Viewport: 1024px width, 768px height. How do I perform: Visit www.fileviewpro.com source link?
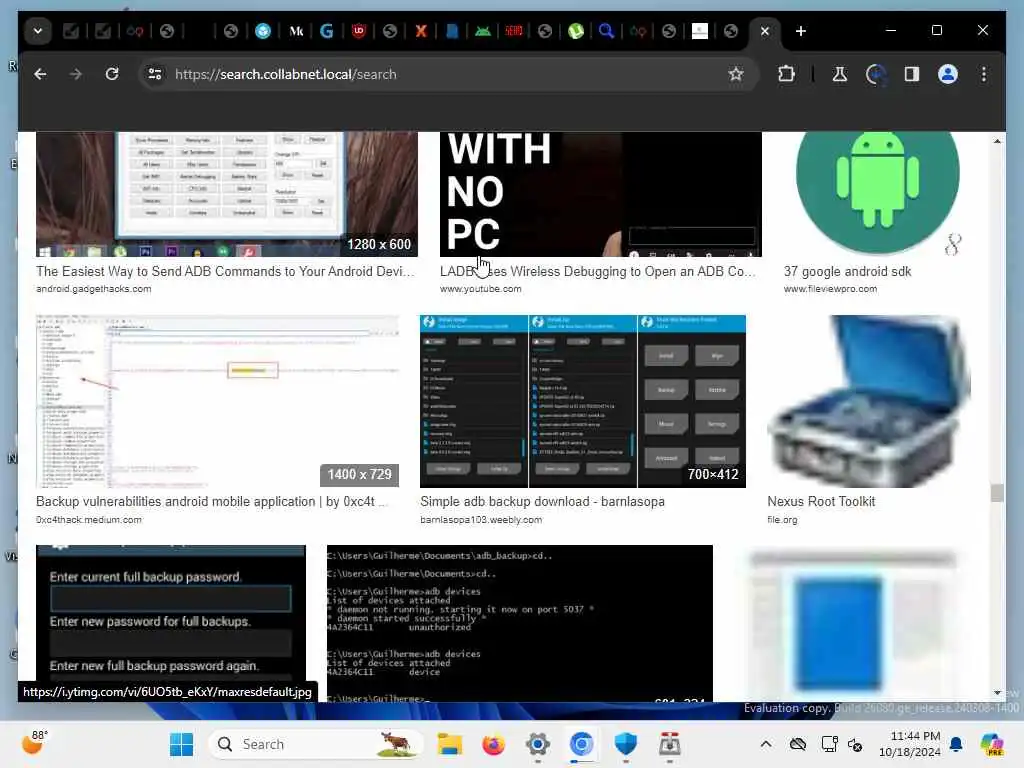tap(830, 289)
